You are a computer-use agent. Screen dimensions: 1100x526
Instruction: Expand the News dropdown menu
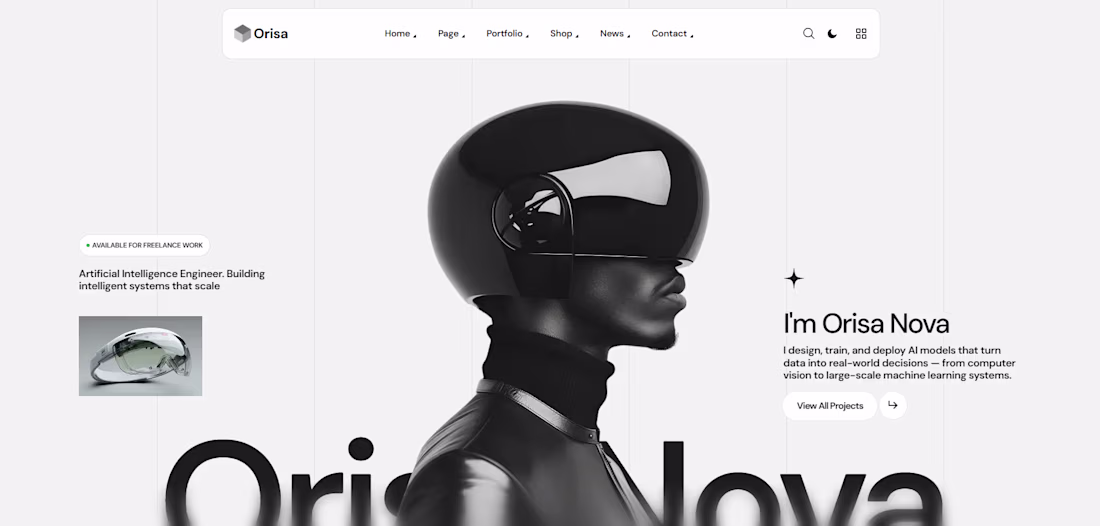pos(615,34)
